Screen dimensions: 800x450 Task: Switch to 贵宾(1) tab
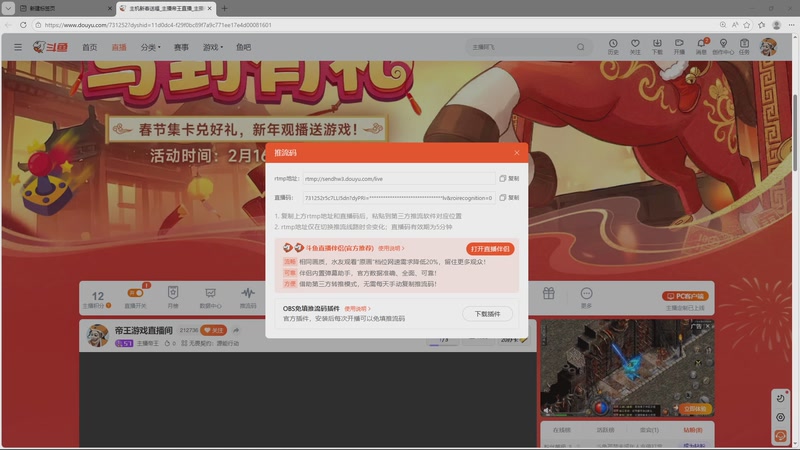[649, 430]
